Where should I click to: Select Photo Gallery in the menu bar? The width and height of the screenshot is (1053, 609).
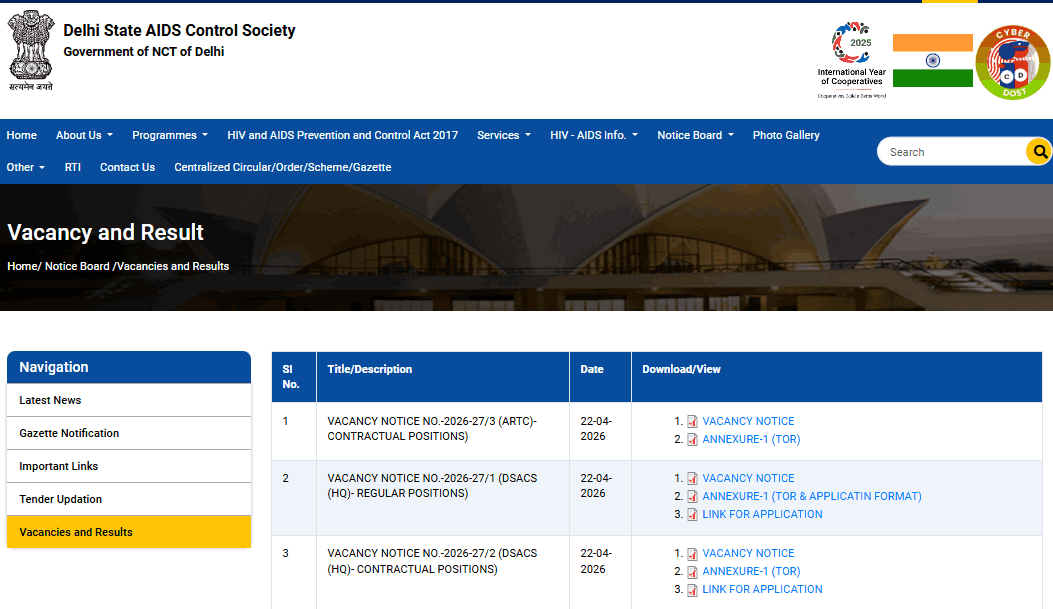[786, 134]
